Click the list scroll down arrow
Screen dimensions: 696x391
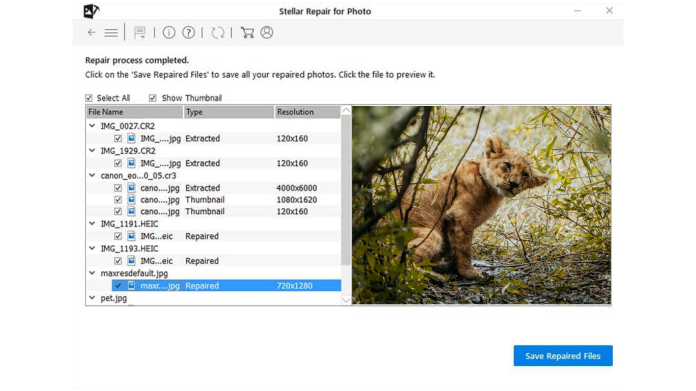pyautogui.click(x=346, y=300)
